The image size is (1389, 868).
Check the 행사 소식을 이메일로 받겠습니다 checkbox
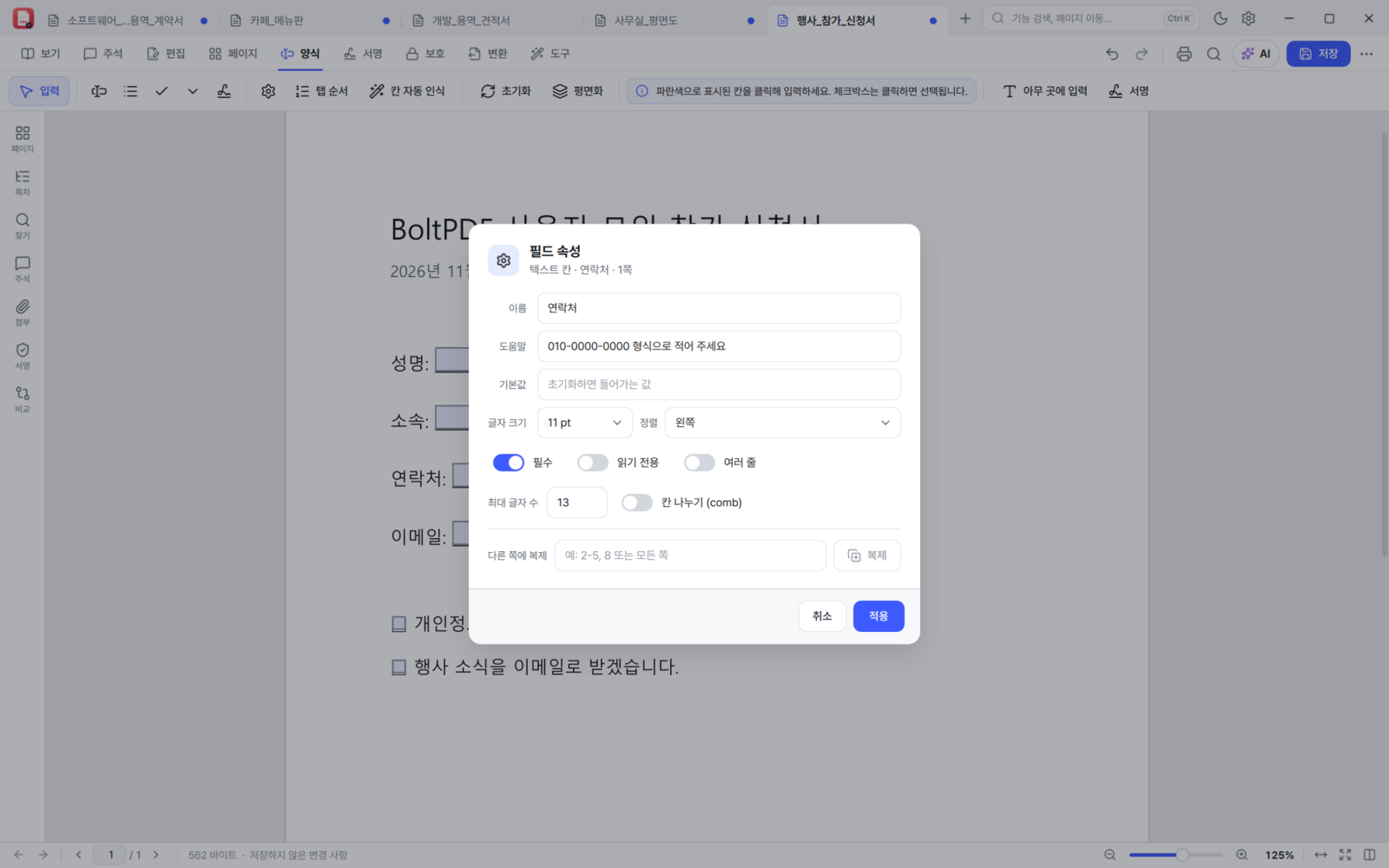(399, 667)
